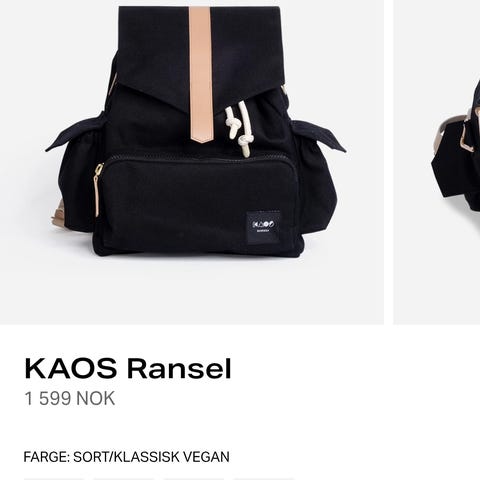Click the tan strap on backpack flap
The height and width of the screenshot is (480, 480).
[201, 75]
